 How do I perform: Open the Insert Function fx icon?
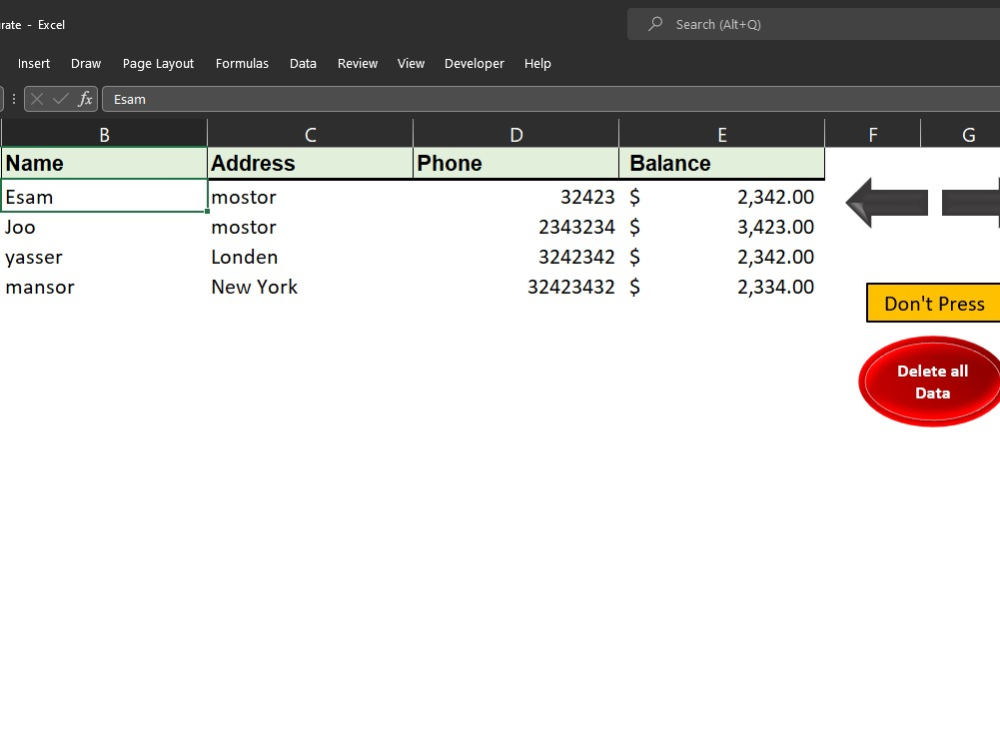click(85, 99)
